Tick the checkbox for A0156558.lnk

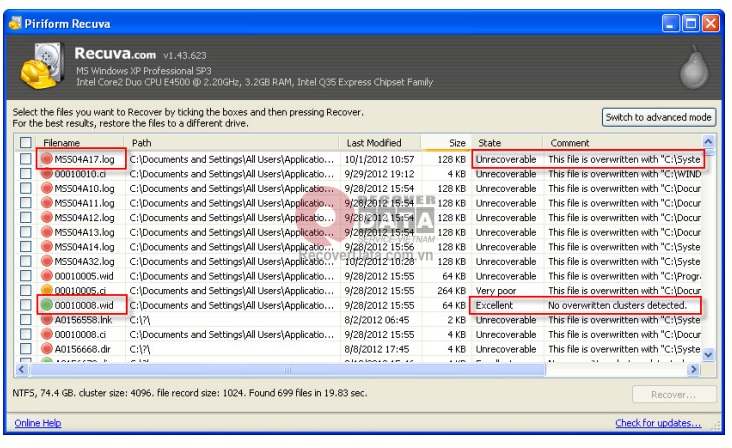click(x=26, y=320)
